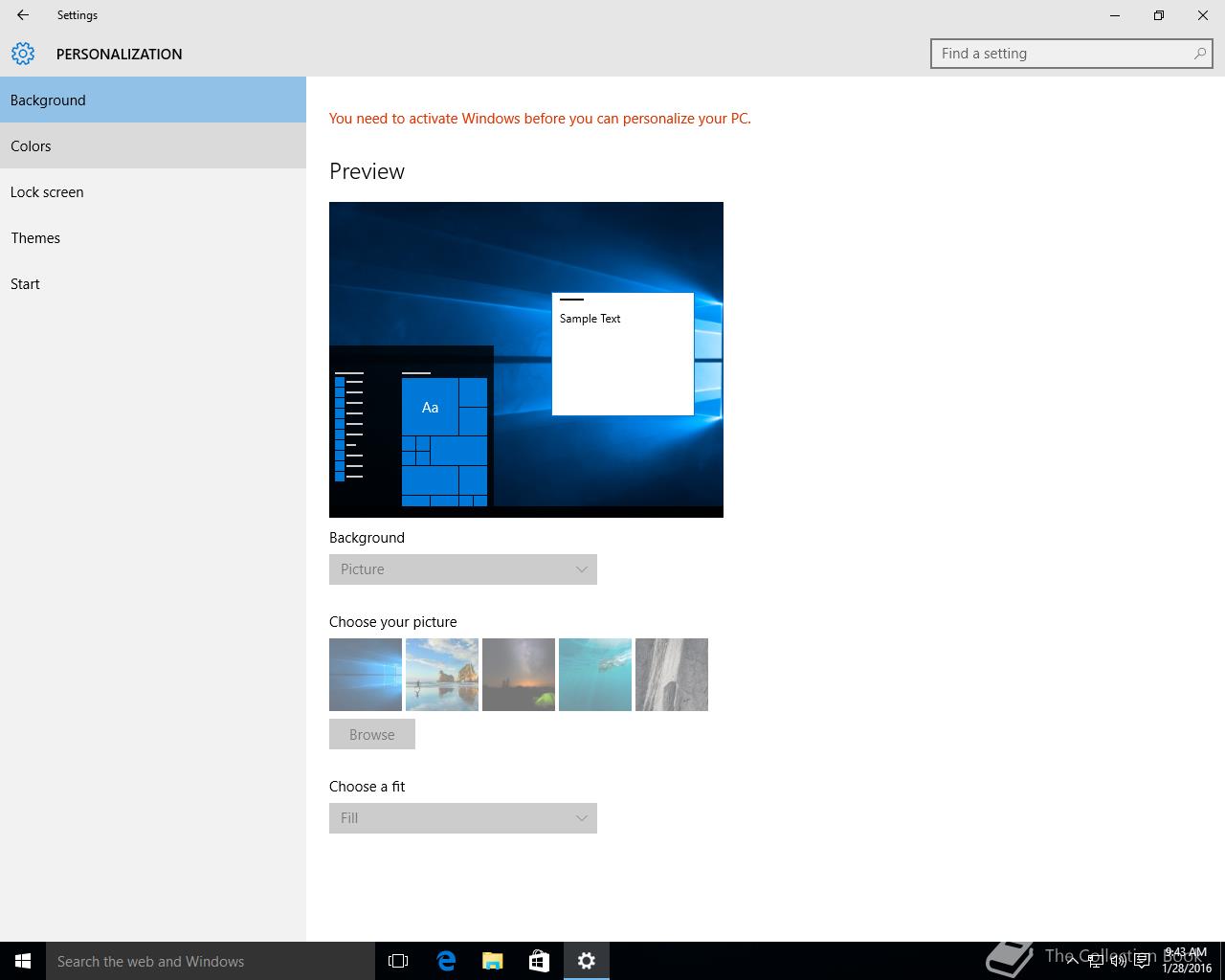Restore down the Settings window
Screen dimensions: 1225x980
point(1159,15)
